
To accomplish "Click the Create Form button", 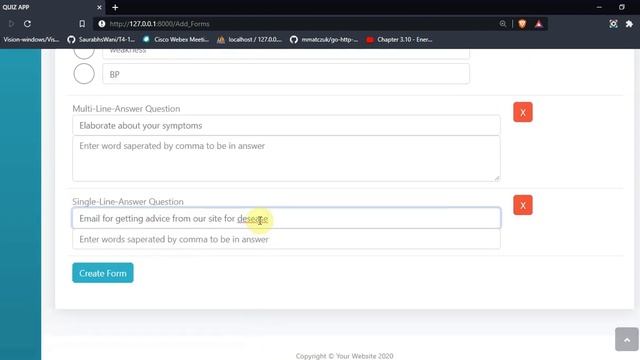I will [103, 273].
